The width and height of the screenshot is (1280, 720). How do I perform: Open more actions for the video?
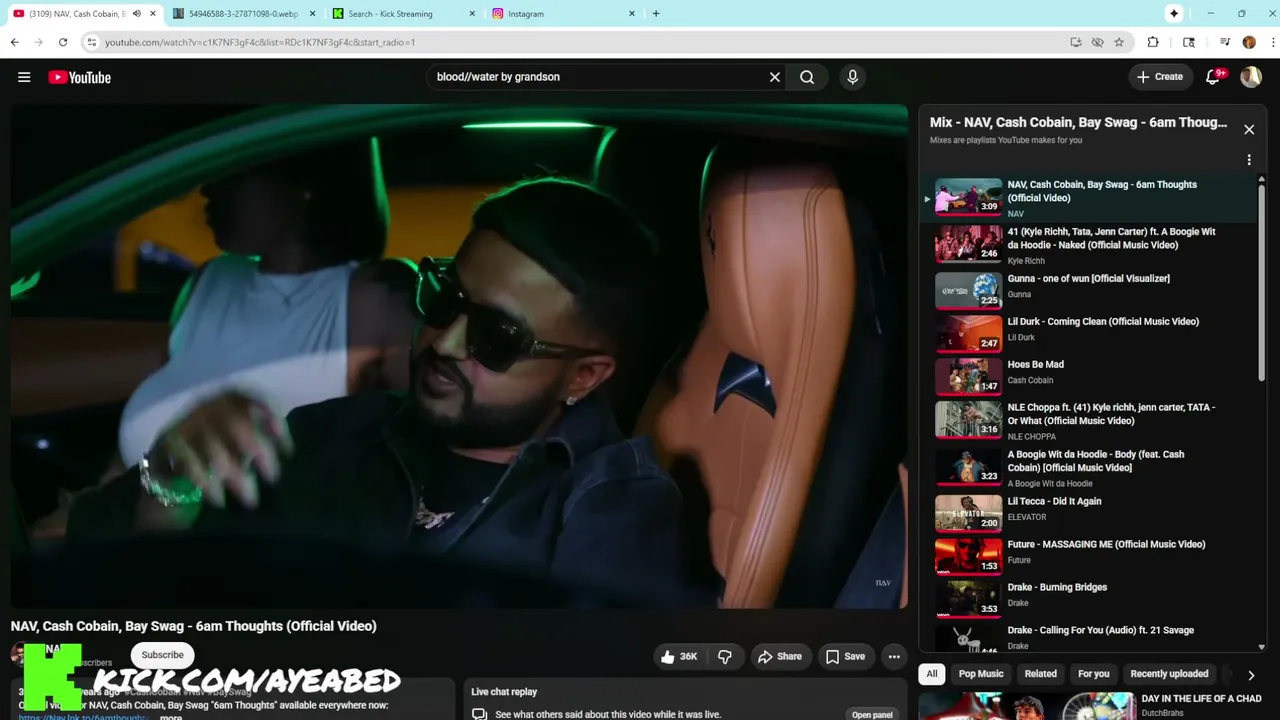click(x=894, y=657)
